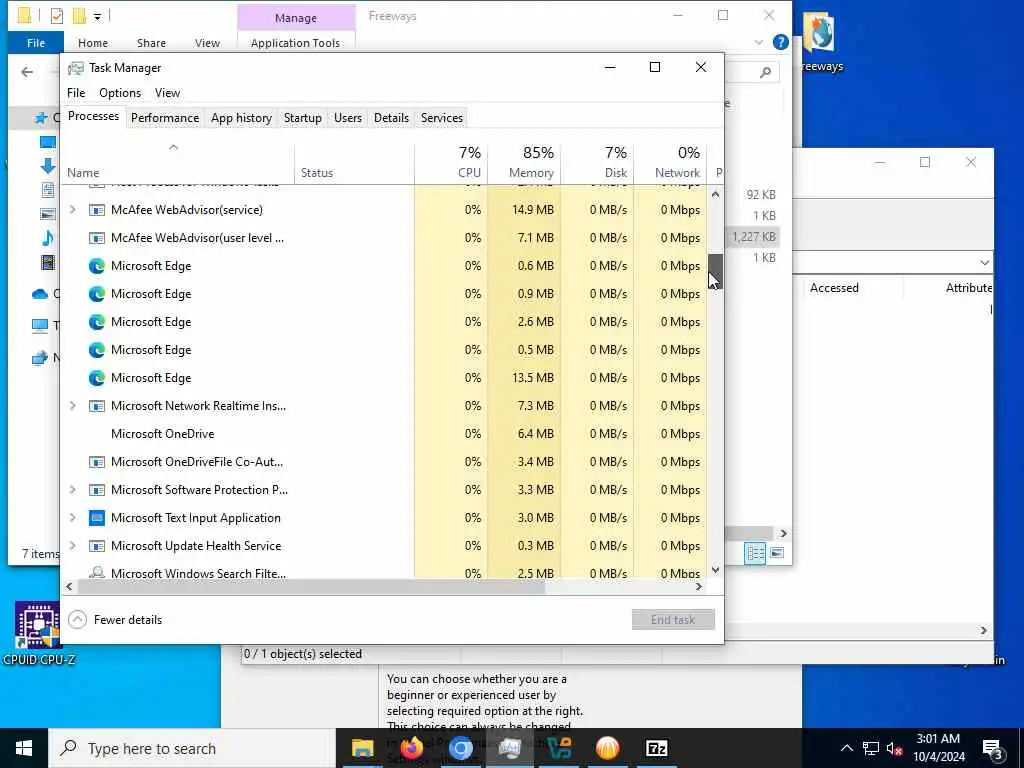Select the Microsoft OneDrive process row
Image resolution: width=1024 pixels, height=768 pixels.
click(x=384, y=434)
